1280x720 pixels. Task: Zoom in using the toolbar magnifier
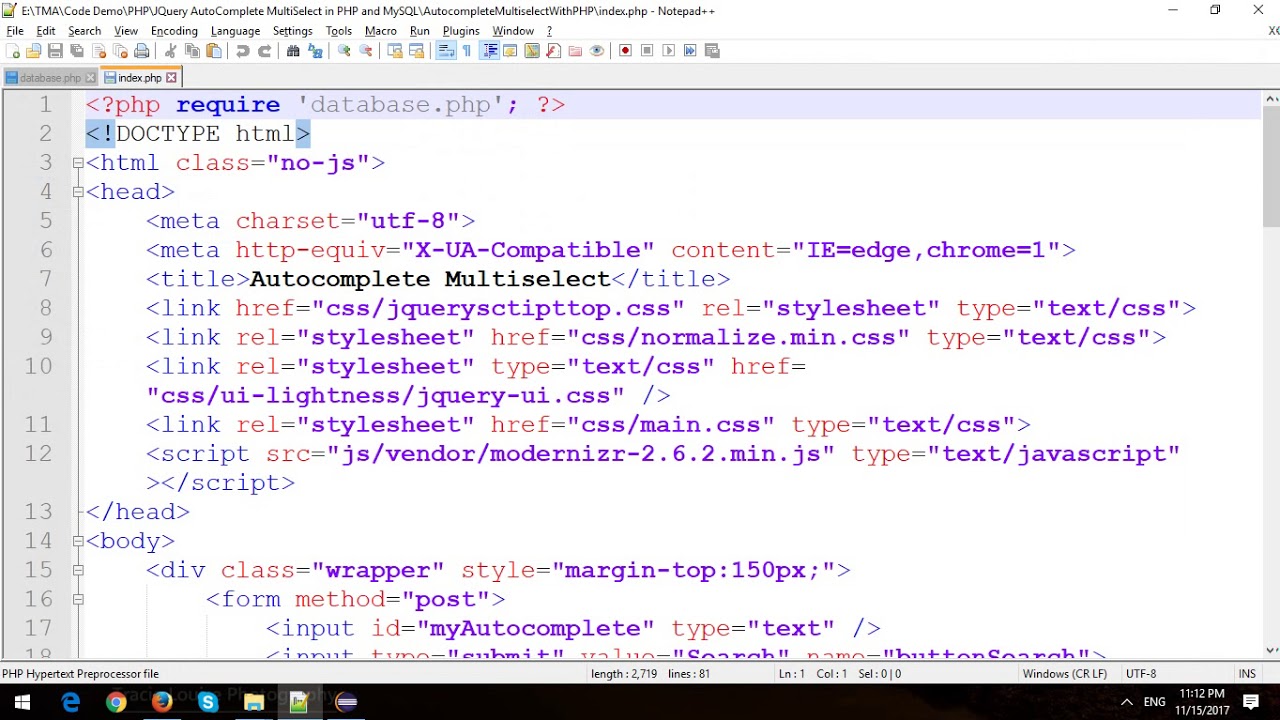344,50
